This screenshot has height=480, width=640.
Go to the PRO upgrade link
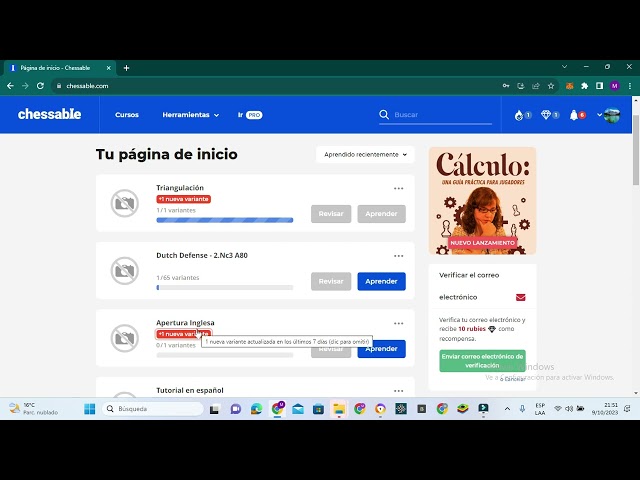pos(250,115)
